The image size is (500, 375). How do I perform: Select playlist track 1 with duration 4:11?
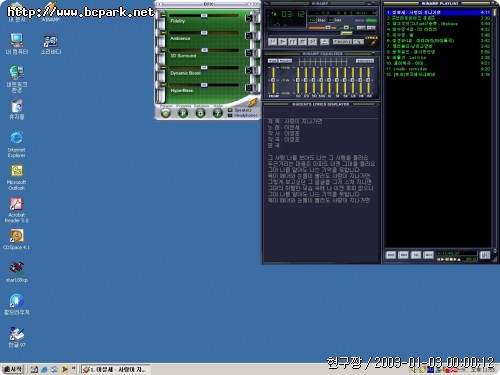438,12
